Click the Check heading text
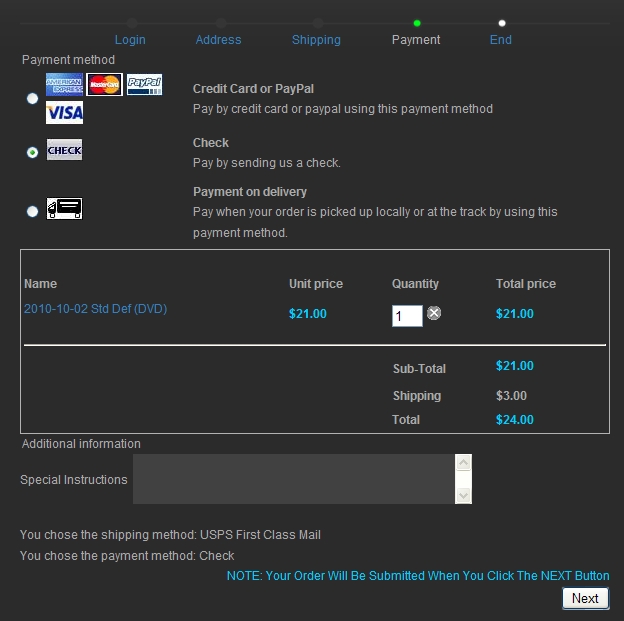624x621 pixels. [x=211, y=143]
